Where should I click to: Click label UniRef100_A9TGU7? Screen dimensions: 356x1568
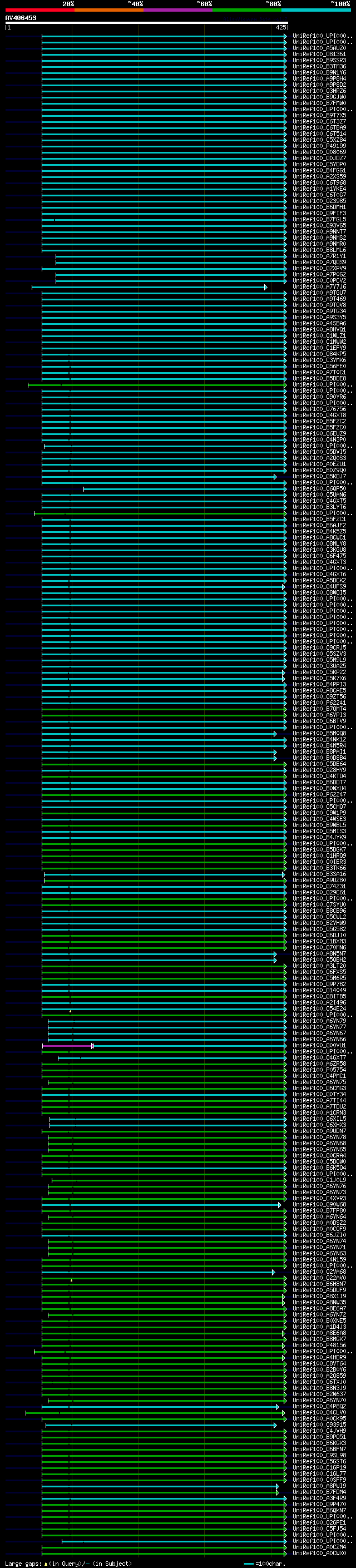coord(319,293)
